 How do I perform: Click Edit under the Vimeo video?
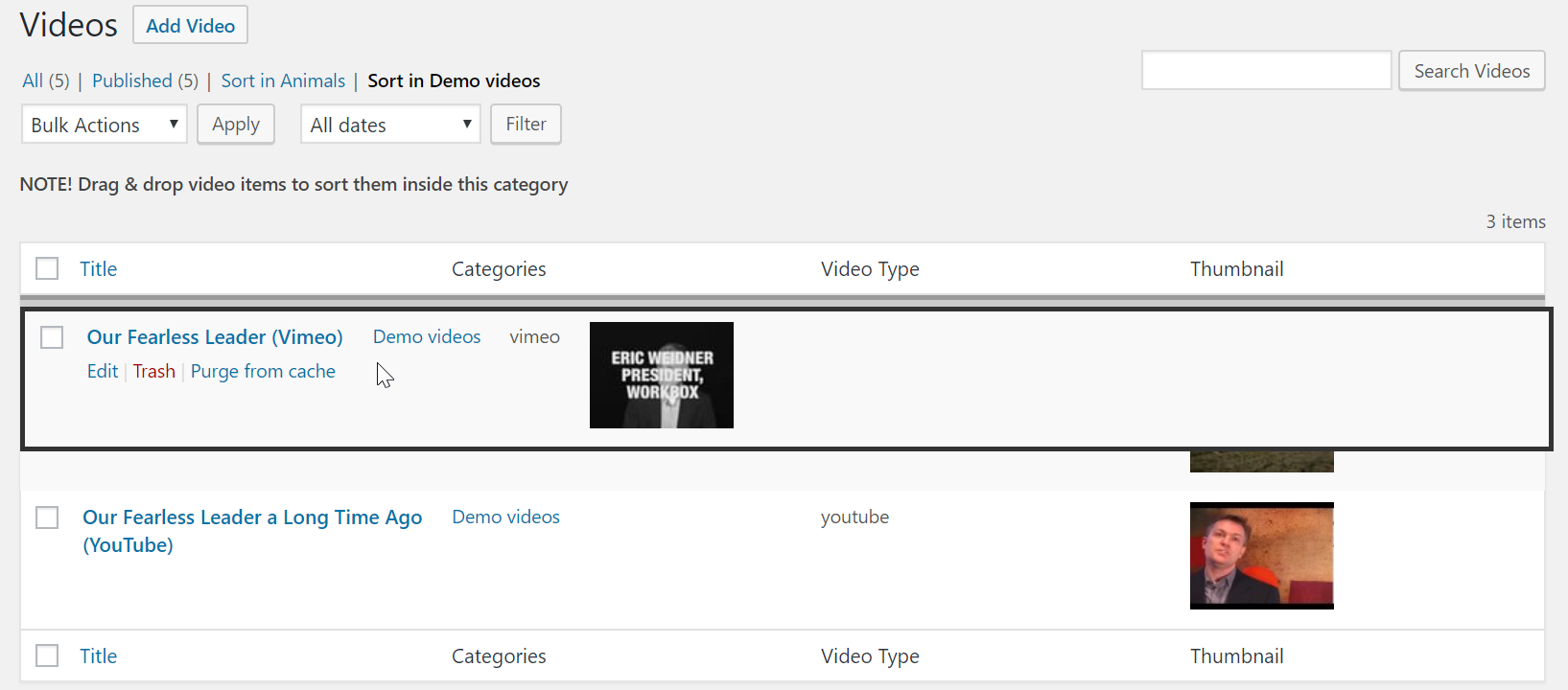click(102, 372)
